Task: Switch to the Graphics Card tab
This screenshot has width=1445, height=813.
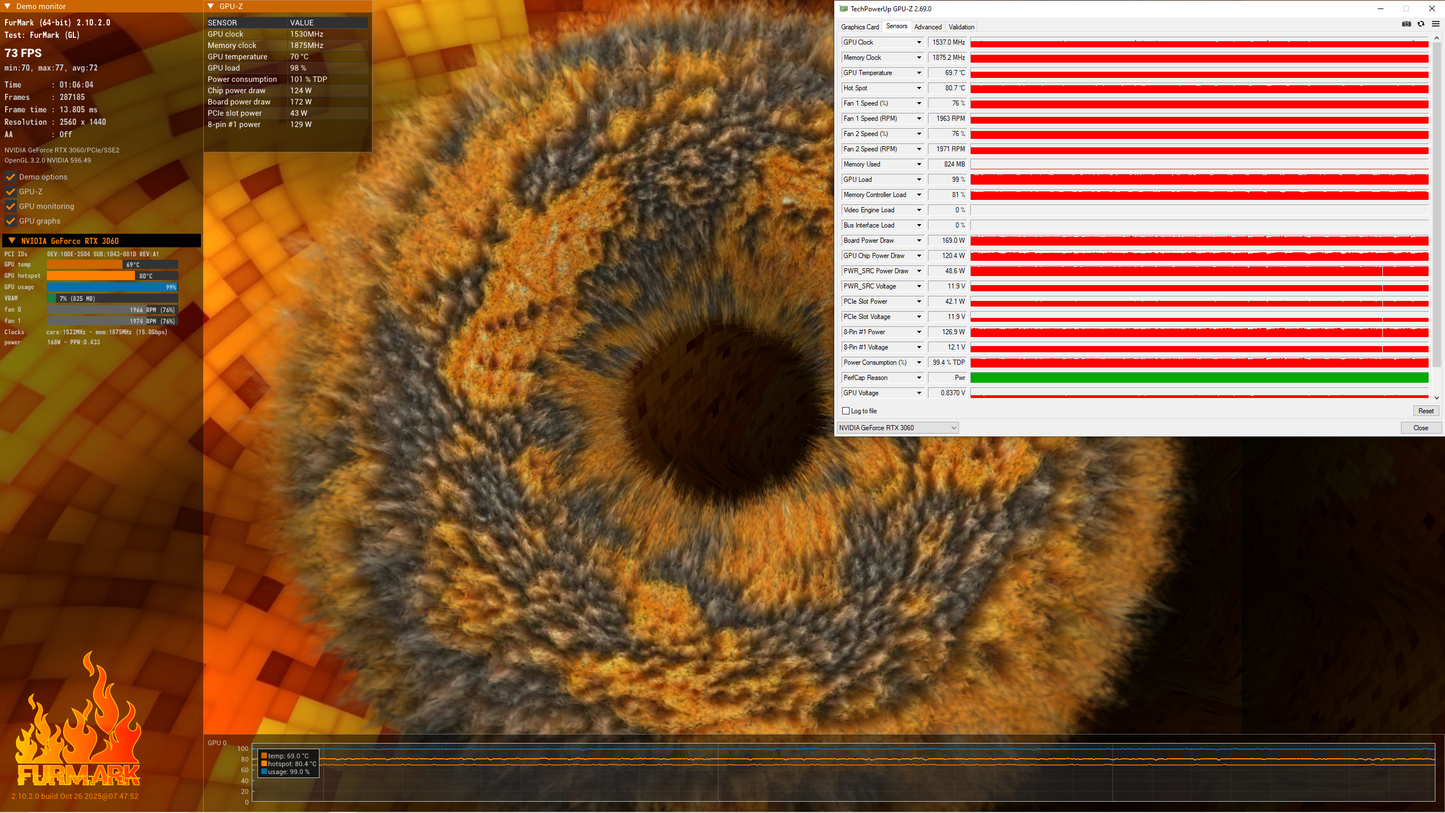Action: pyautogui.click(x=860, y=27)
